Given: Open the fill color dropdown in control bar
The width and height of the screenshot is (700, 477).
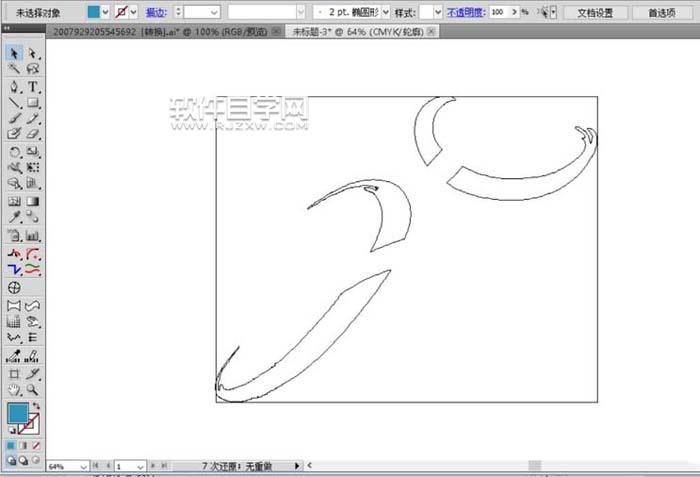Looking at the screenshot, I should click(105, 13).
